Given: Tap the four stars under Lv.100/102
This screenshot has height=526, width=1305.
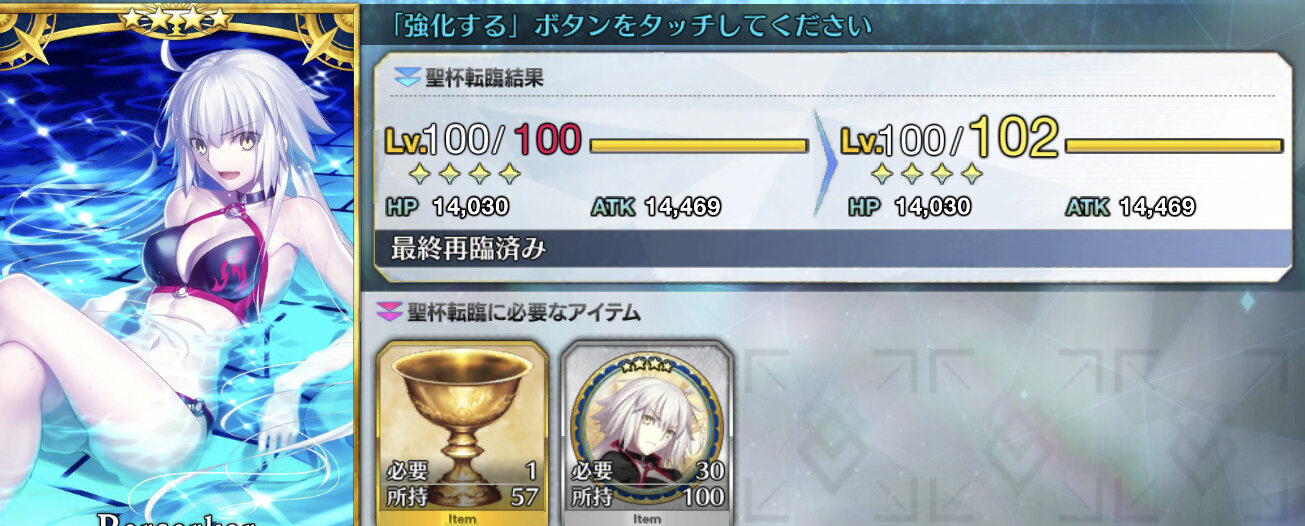Looking at the screenshot, I should click(x=928, y=175).
